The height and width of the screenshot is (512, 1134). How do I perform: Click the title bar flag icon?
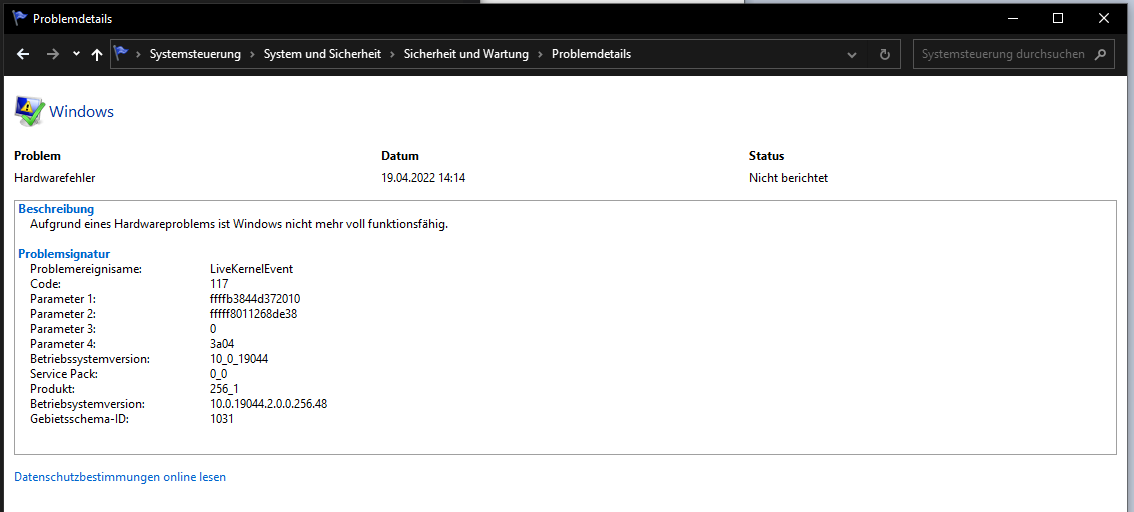point(20,18)
